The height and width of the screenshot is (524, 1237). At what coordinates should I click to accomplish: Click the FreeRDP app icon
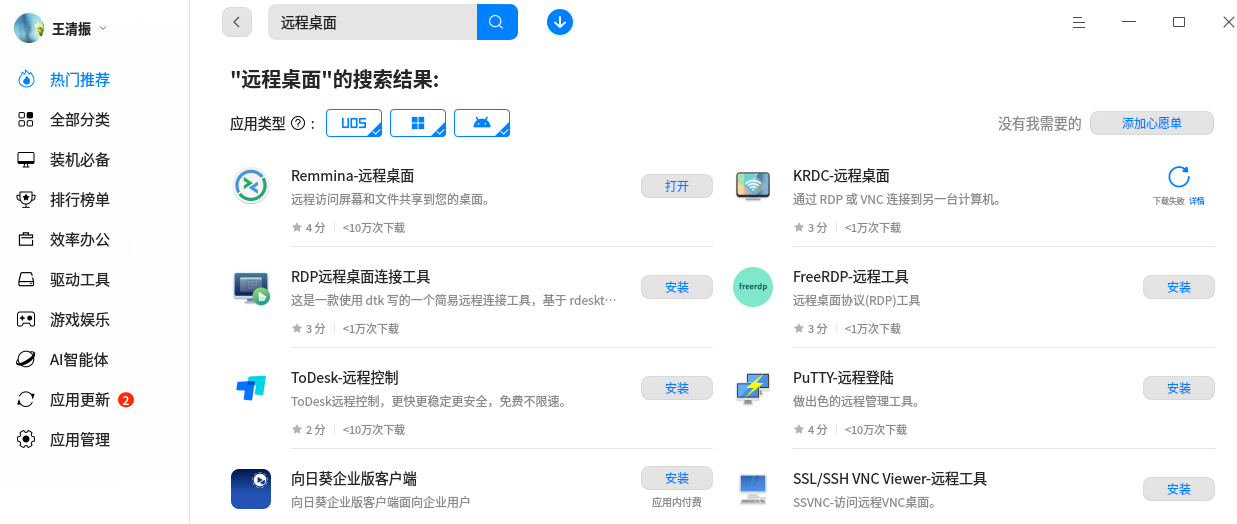(x=752, y=287)
